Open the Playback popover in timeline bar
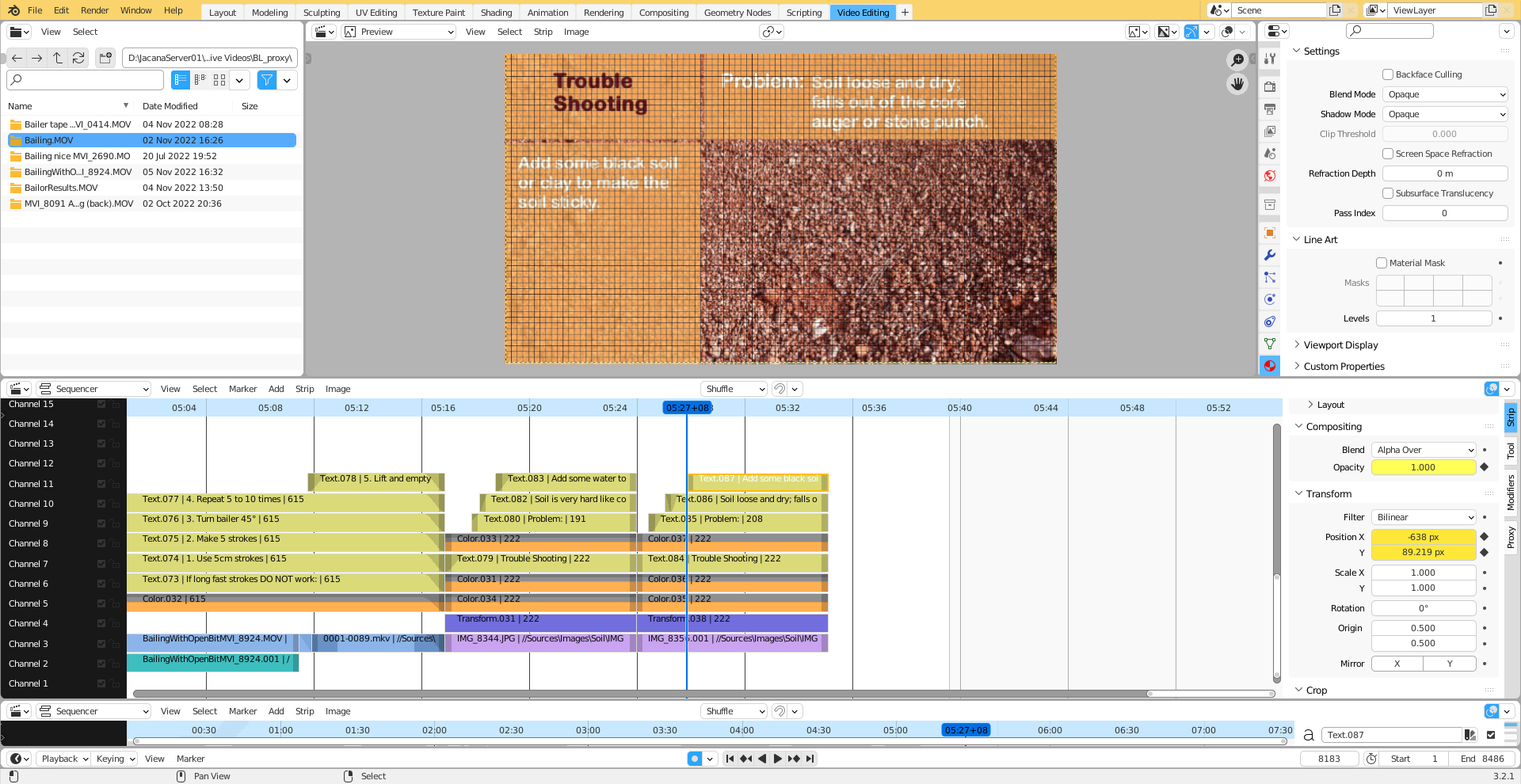The height and width of the screenshot is (784, 1521). (x=63, y=759)
